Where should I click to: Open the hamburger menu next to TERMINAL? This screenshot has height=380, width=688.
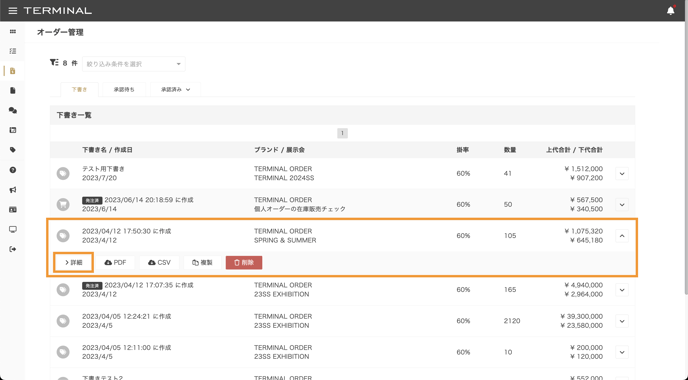(13, 11)
